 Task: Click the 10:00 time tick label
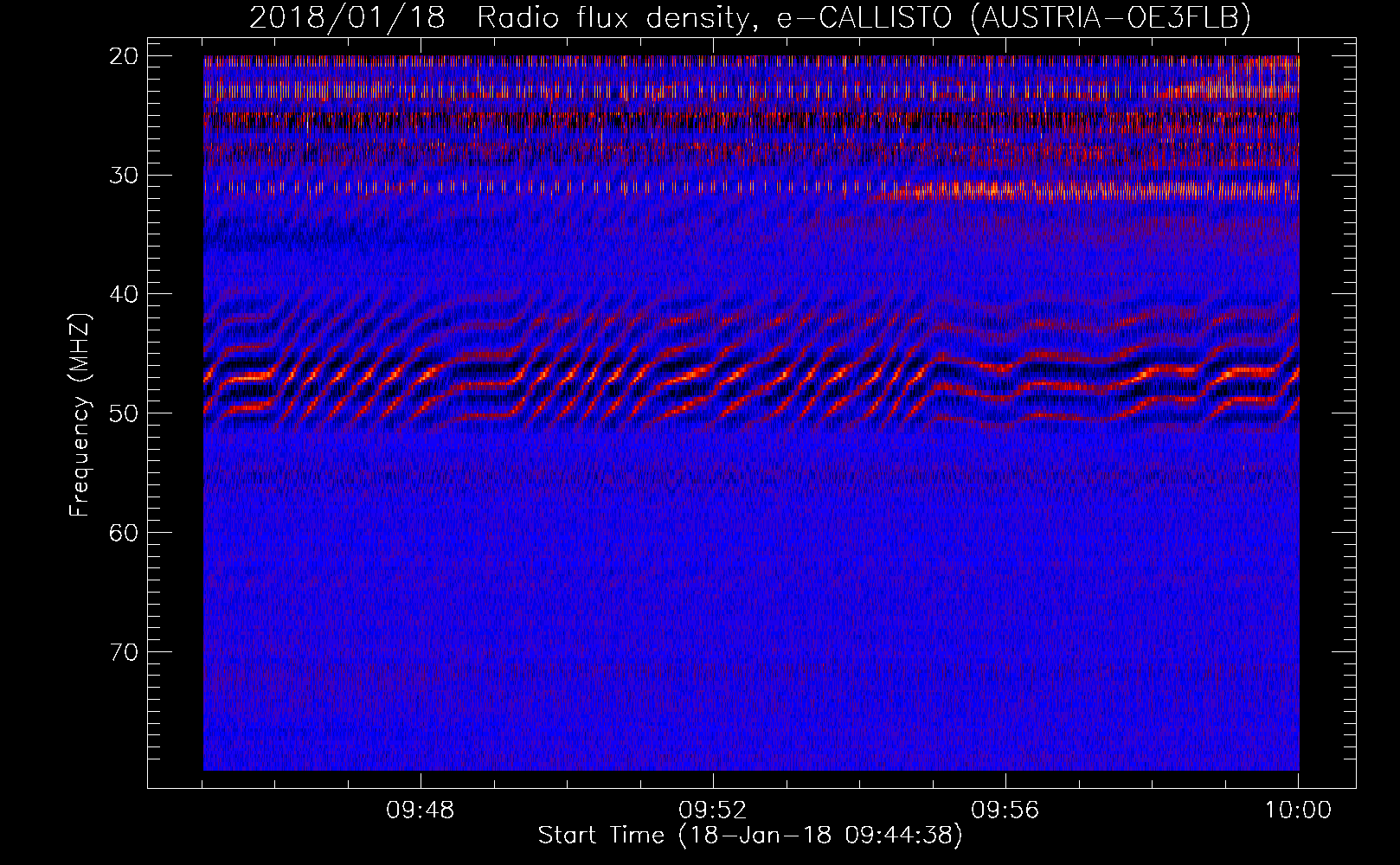(1298, 811)
